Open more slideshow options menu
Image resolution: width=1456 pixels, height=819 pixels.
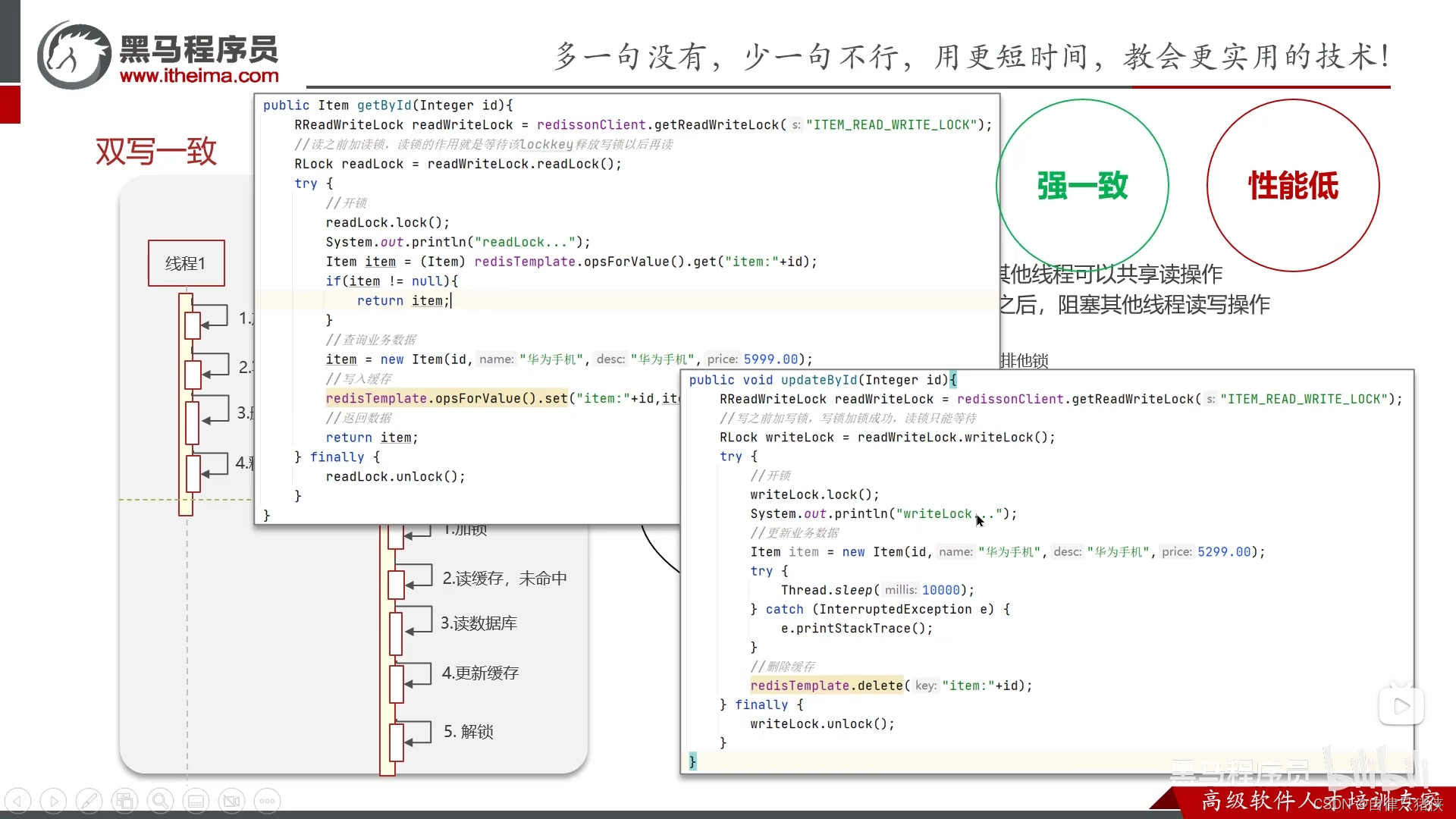click(x=267, y=800)
